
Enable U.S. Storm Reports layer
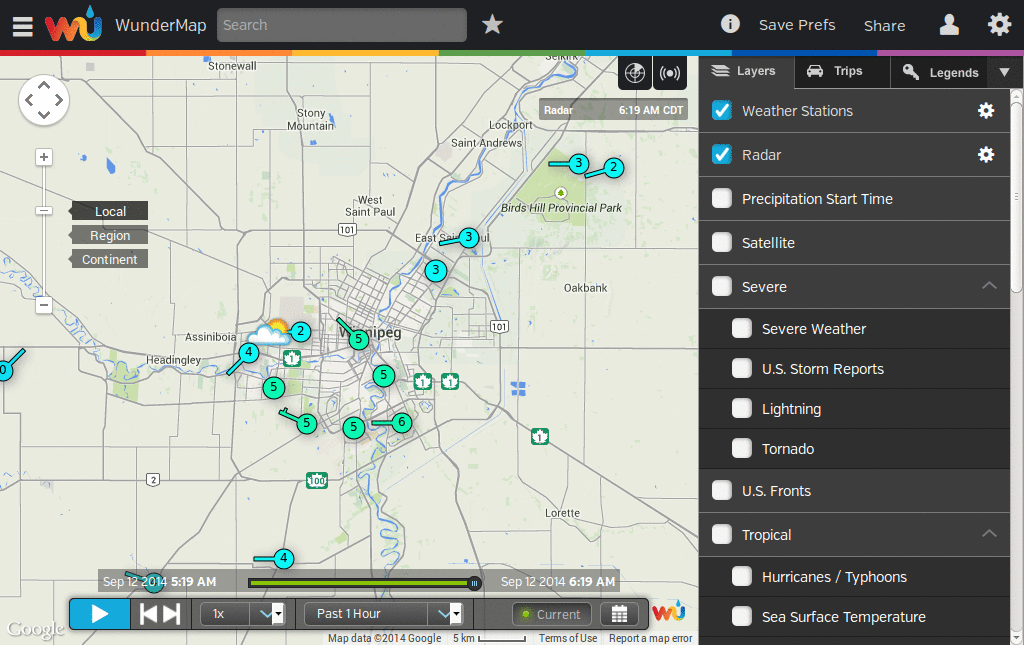(742, 368)
